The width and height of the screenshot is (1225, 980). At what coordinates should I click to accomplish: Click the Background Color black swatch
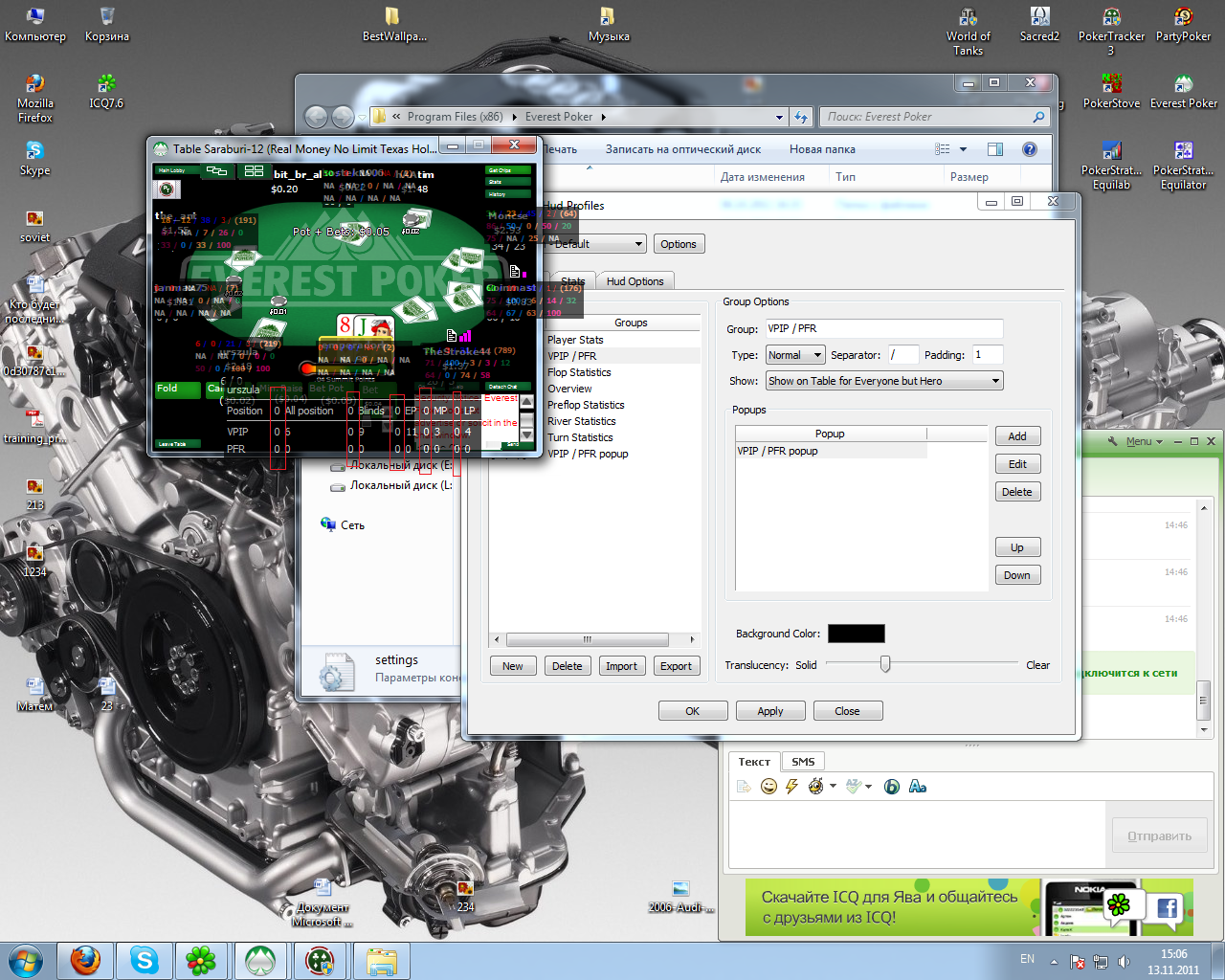857,634
